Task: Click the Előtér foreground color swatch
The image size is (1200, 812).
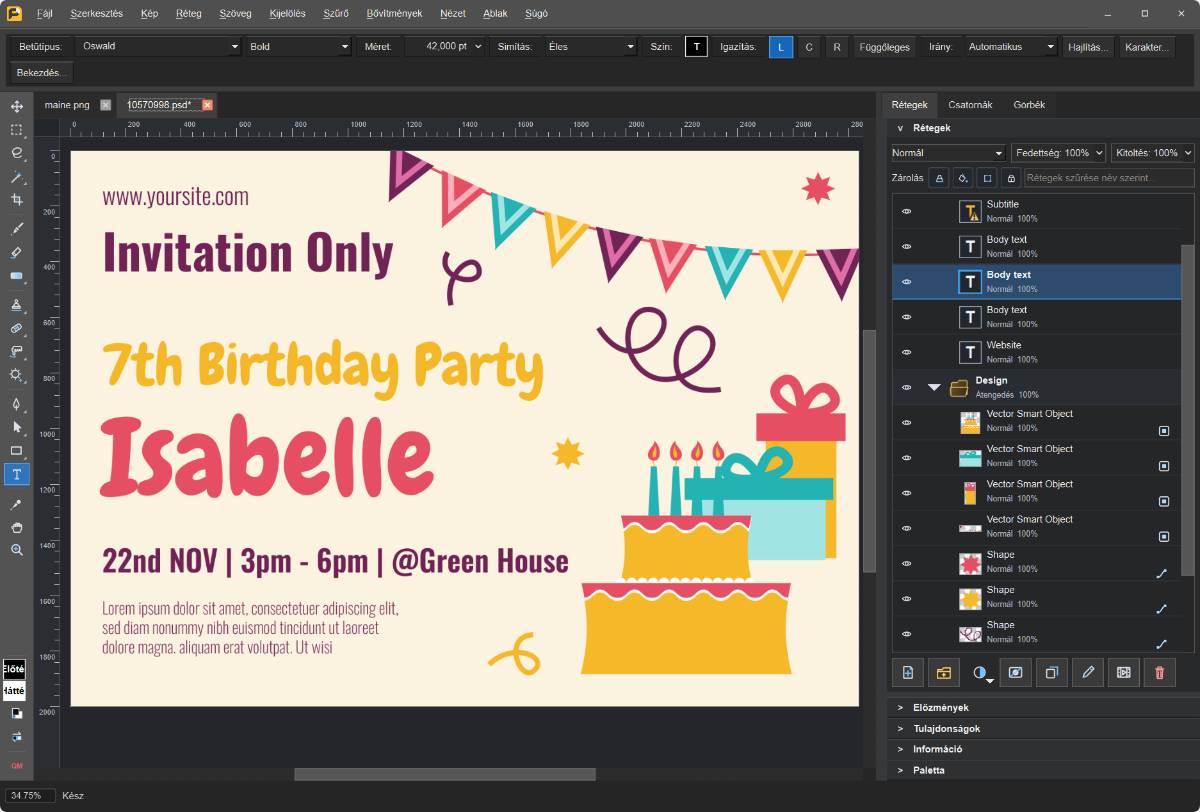Action: (14, 669)
